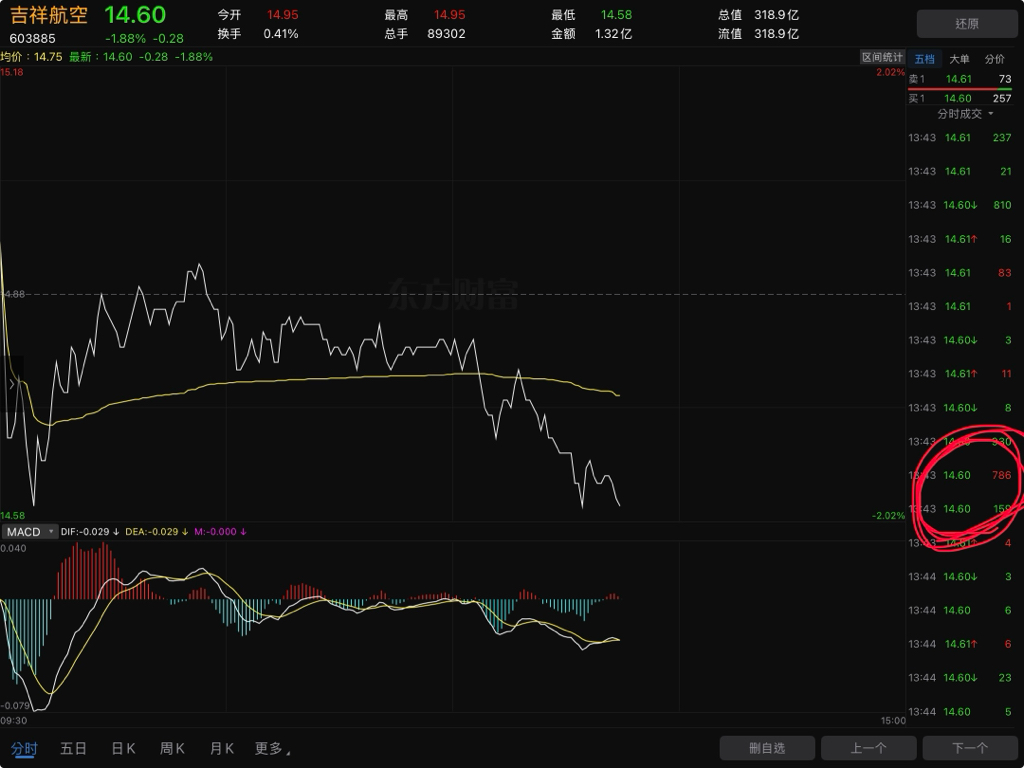Select the 13:43 trade with volume 21
Image resolution: width=1024 pixels, height=768 pixels.
(959, 172)
